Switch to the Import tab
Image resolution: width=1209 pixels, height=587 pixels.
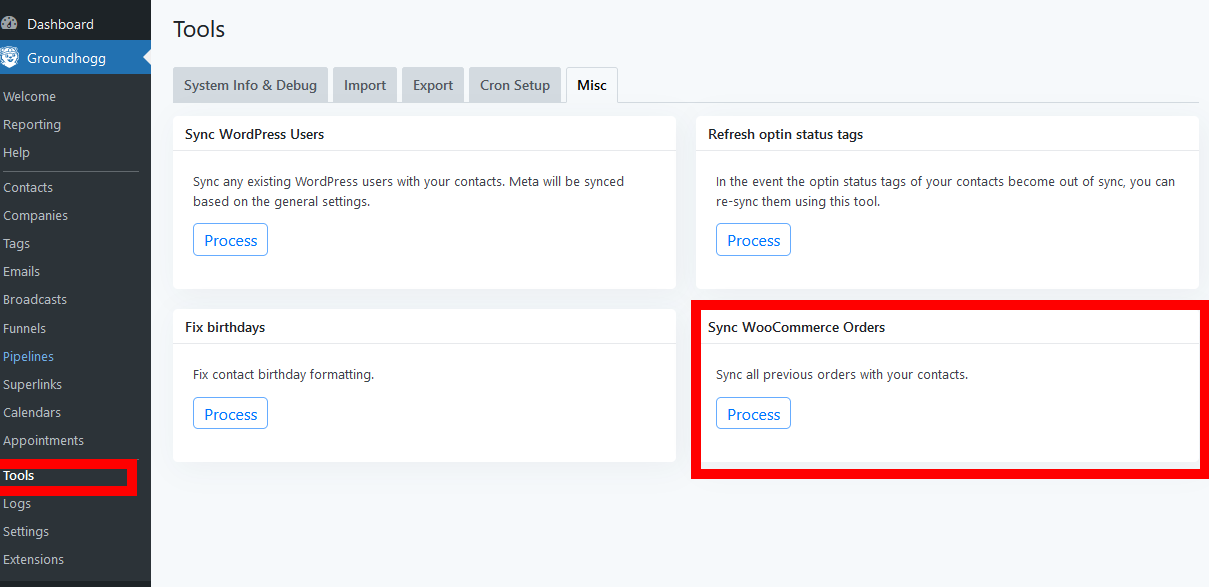[x=365, y=85]
